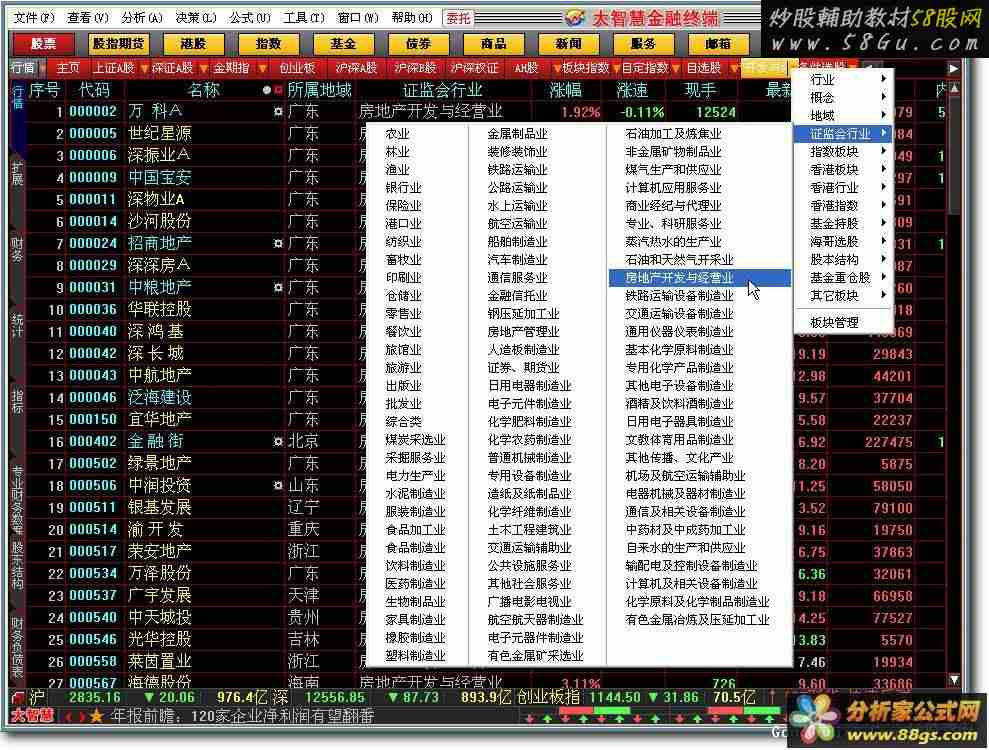The image size is (989, 750).
Task: Click the 大智慧 logo in the status bar
Action: tap(33, 716)
